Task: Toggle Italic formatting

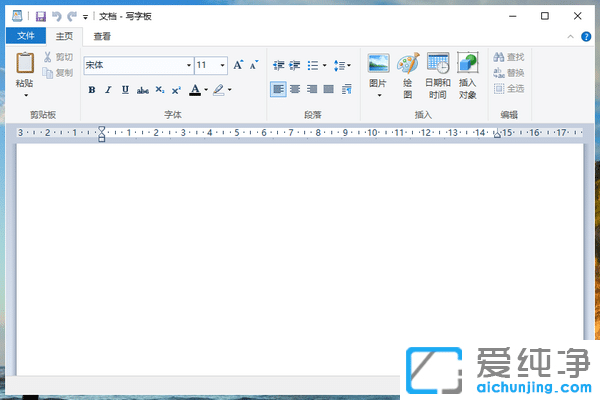Action: [109, 90]
